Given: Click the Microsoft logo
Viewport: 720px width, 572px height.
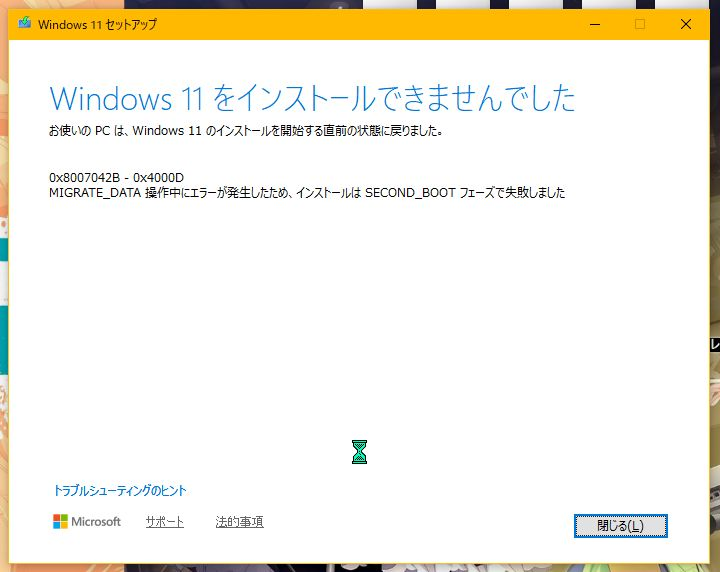Looking at the screenshot, I should tap(87, 522).
